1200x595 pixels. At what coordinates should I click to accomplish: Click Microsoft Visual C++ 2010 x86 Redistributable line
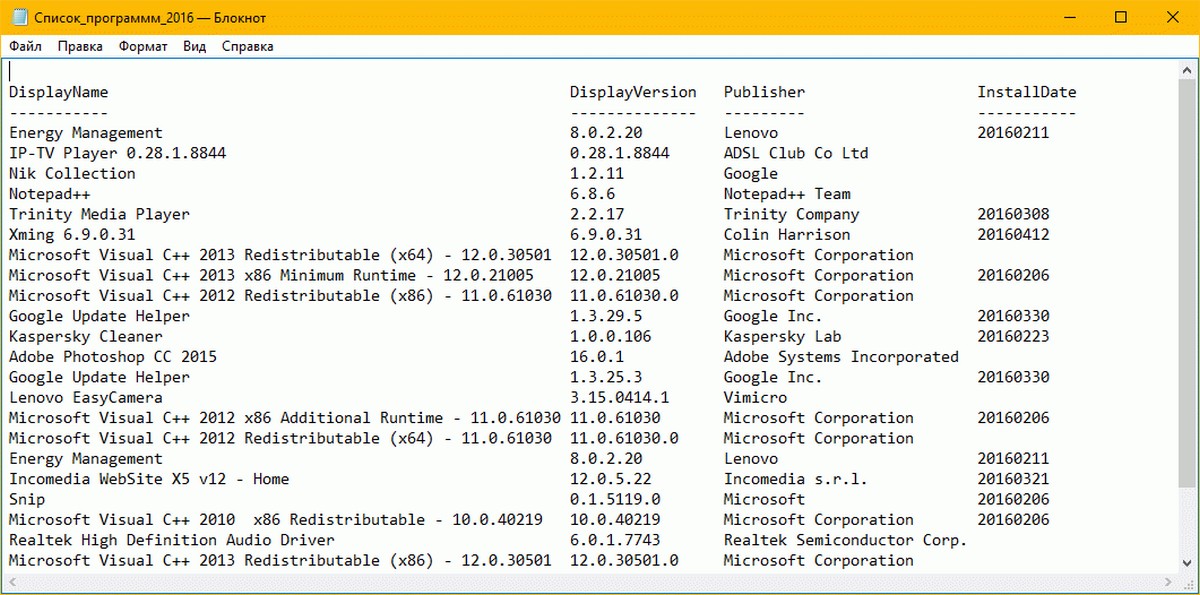pyautogui.click(x=276, y=520)
